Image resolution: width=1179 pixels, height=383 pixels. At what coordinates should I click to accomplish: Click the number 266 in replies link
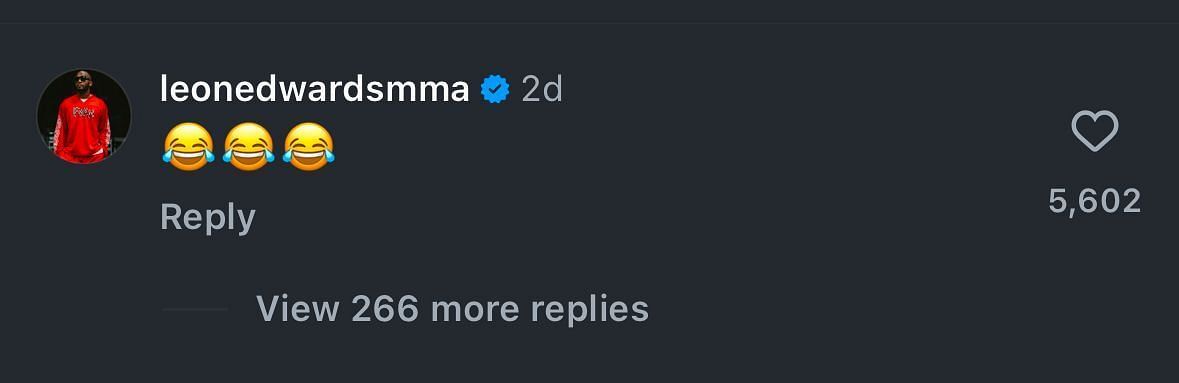pos(384,309)
